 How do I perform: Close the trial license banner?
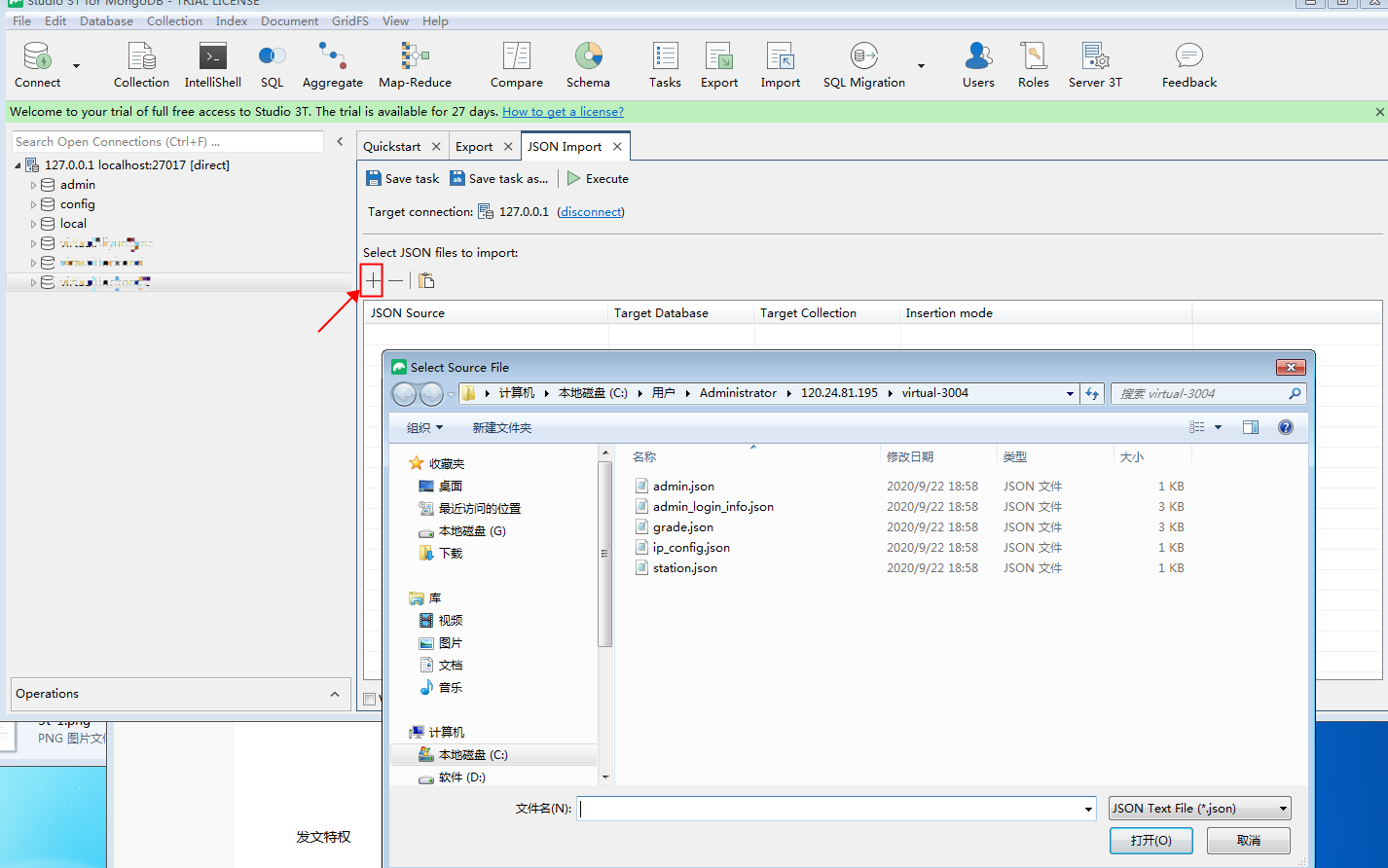(1379, 112)
